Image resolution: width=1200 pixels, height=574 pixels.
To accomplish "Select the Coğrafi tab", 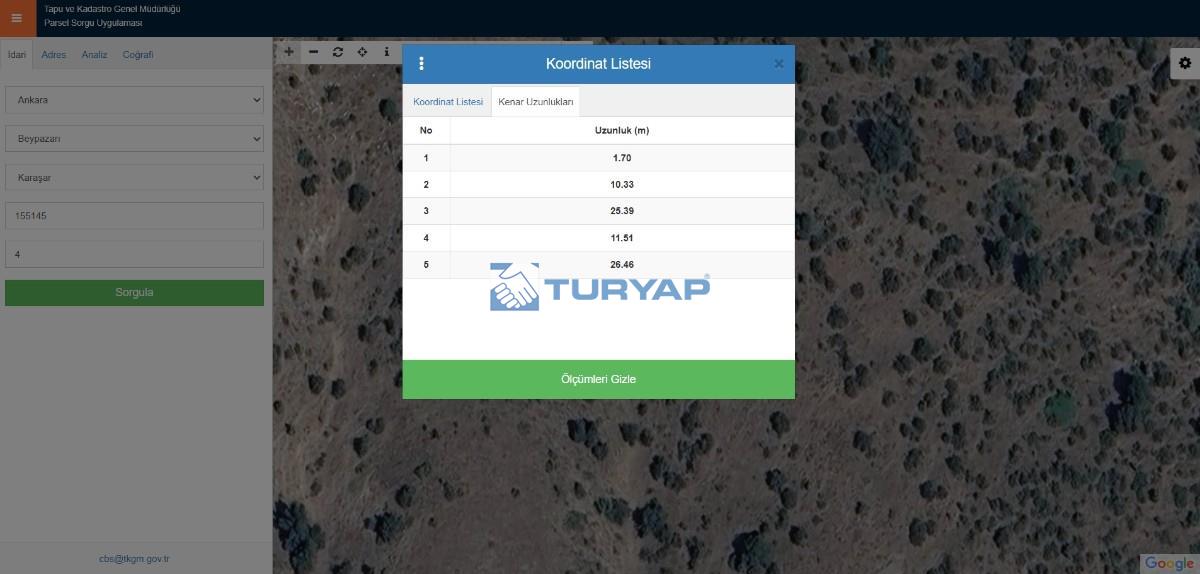I will pos(138,55).
